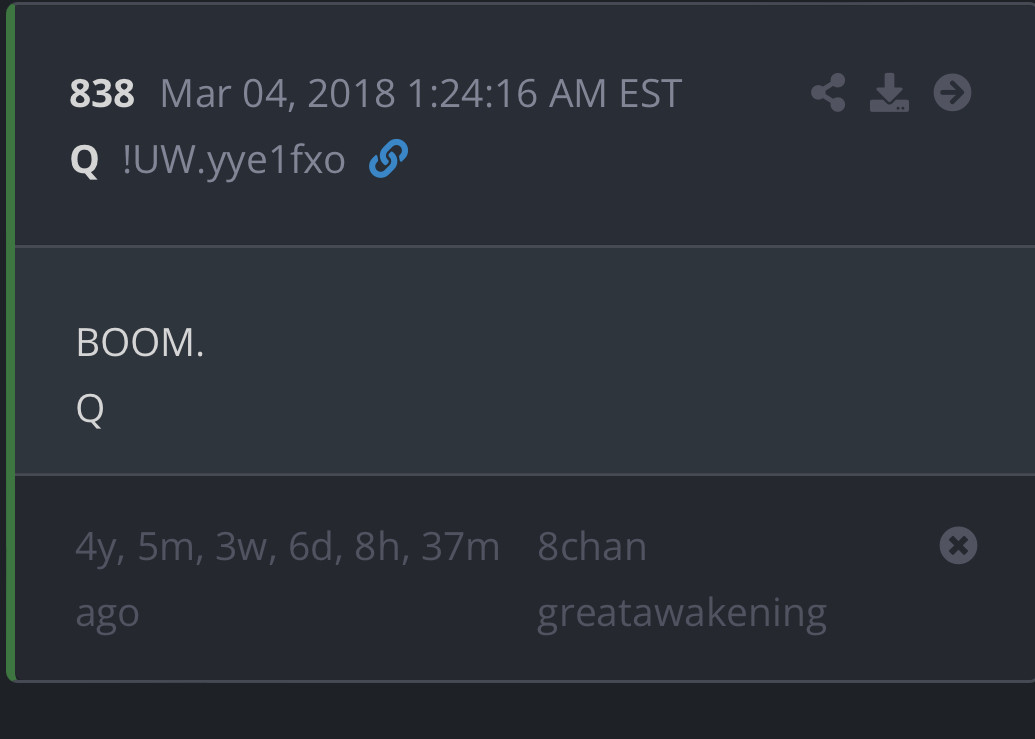The image size is (1035, 739).
Task: Click the green vertical bar on left edge
Action: pos(10,340)
